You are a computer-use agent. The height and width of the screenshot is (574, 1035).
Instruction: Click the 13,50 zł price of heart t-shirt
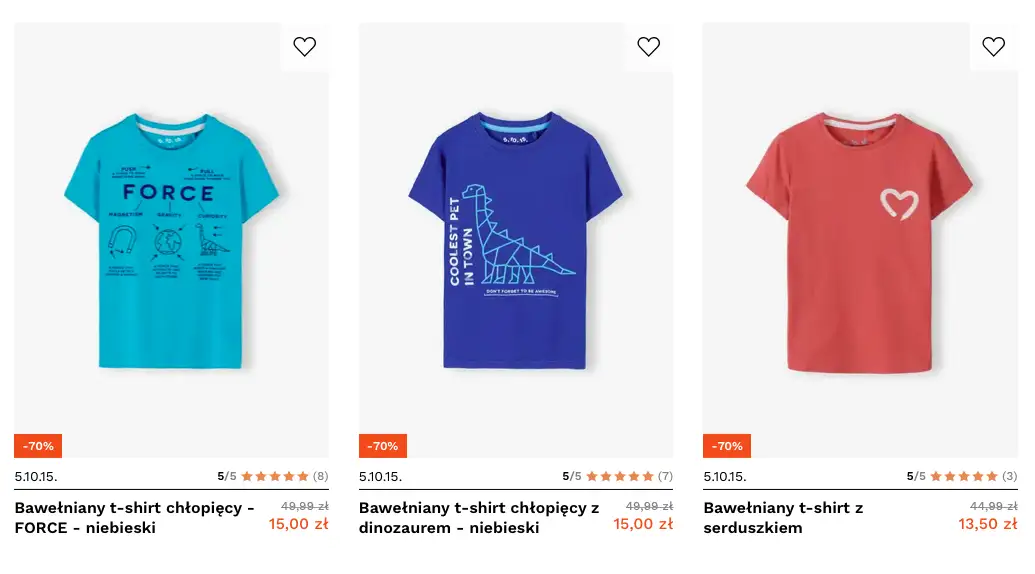coord(987,524)
